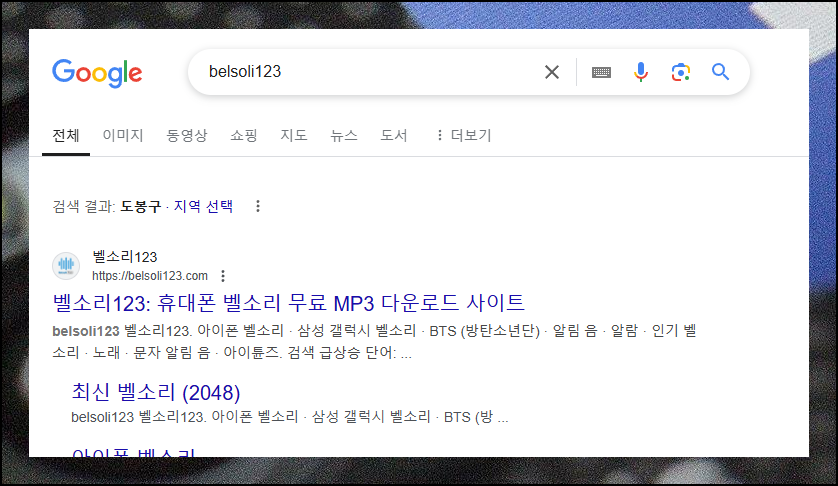838x486 pixels.
Task: Open the 최신 벨소리 (2048) sitelink
Action: (x=156, y=393)
